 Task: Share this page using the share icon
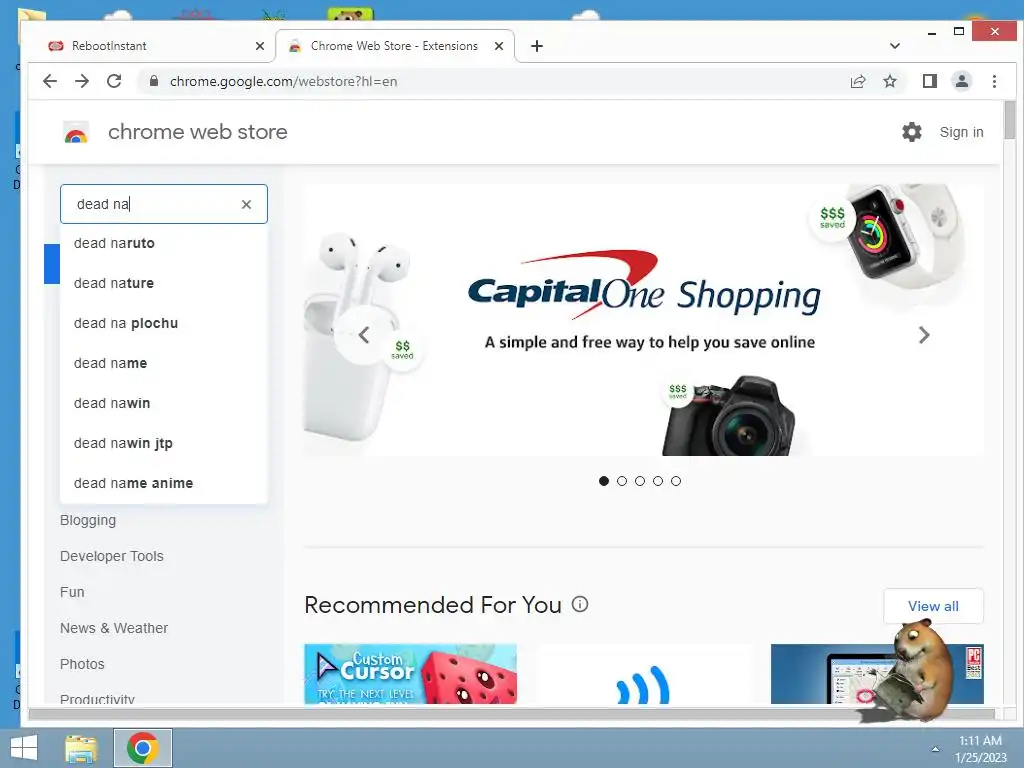click(857, 81)
